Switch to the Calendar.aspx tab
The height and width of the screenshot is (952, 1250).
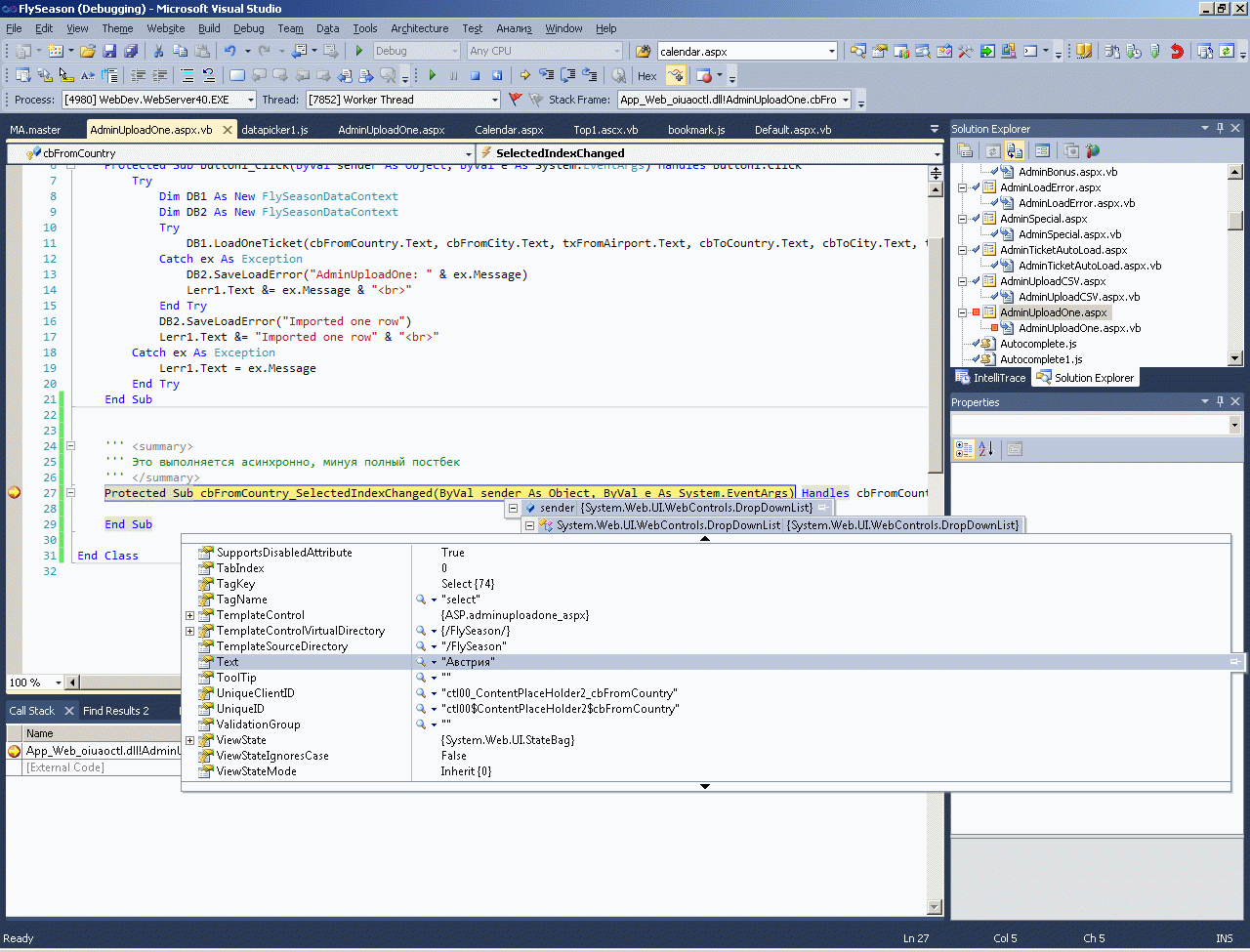[509, 130]
